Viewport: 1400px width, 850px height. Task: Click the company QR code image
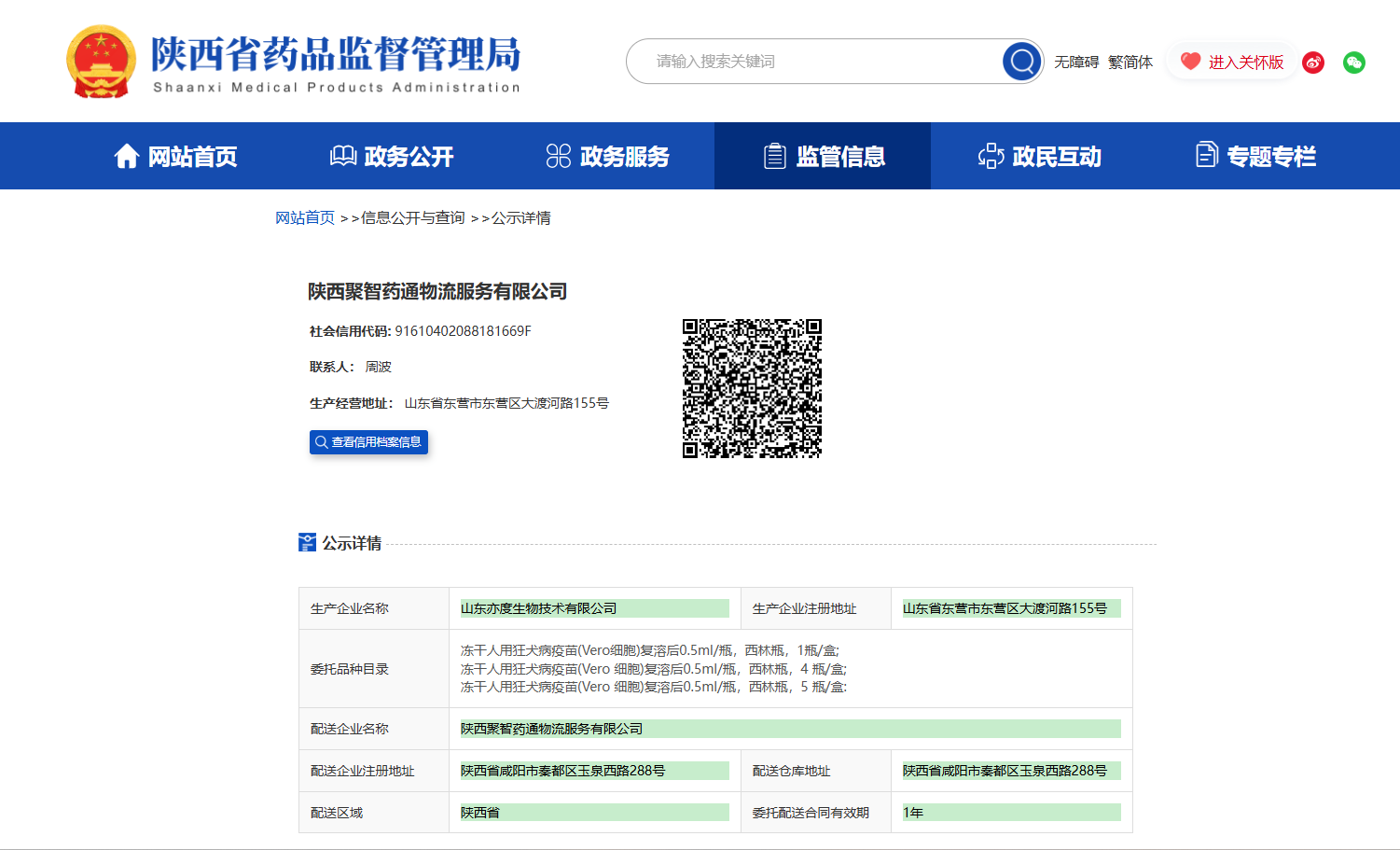pyautogui.click(x=752, y=388)
